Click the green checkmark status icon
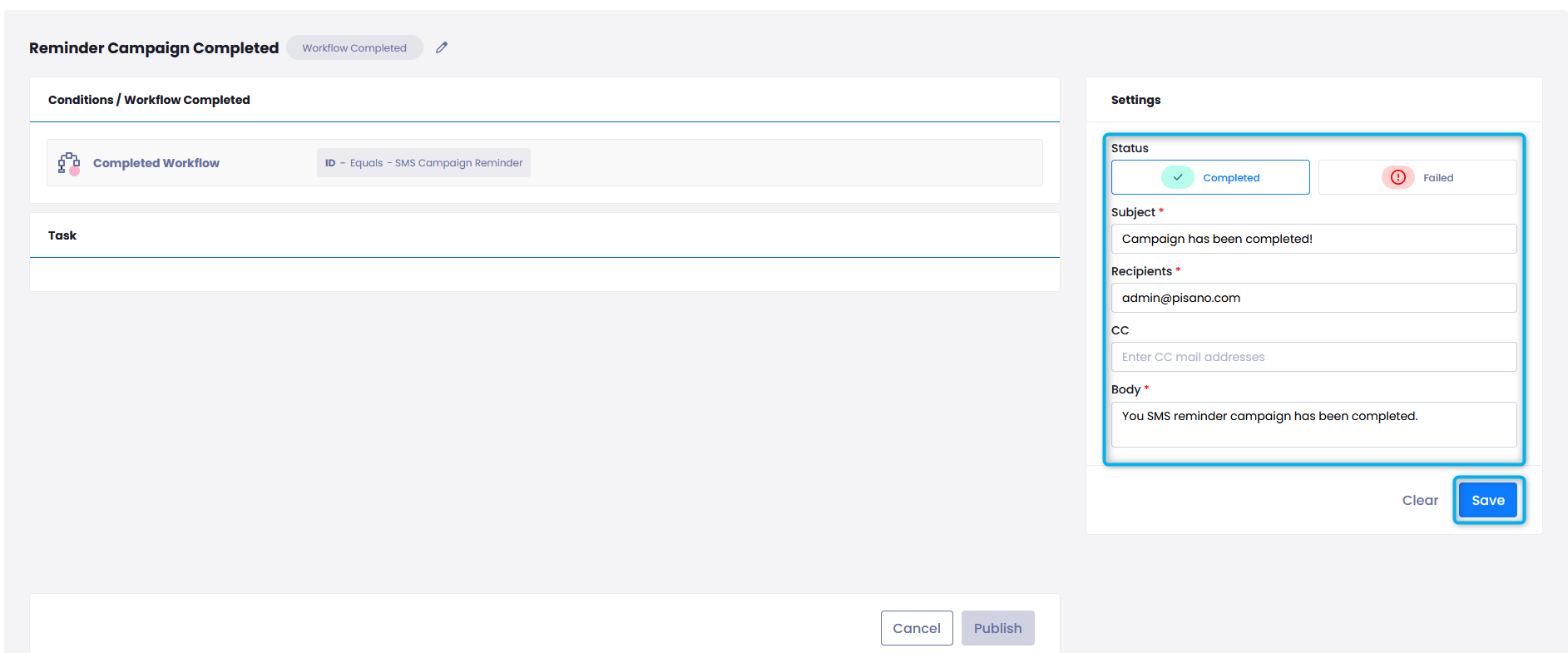 click(x=1178, y=177)
